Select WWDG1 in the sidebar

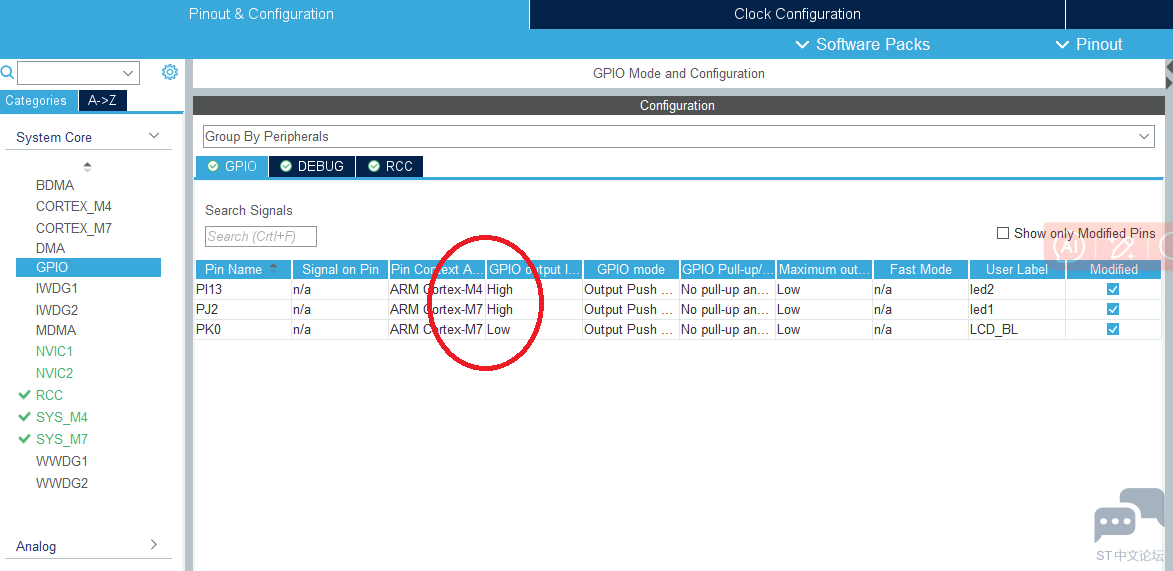62,461
